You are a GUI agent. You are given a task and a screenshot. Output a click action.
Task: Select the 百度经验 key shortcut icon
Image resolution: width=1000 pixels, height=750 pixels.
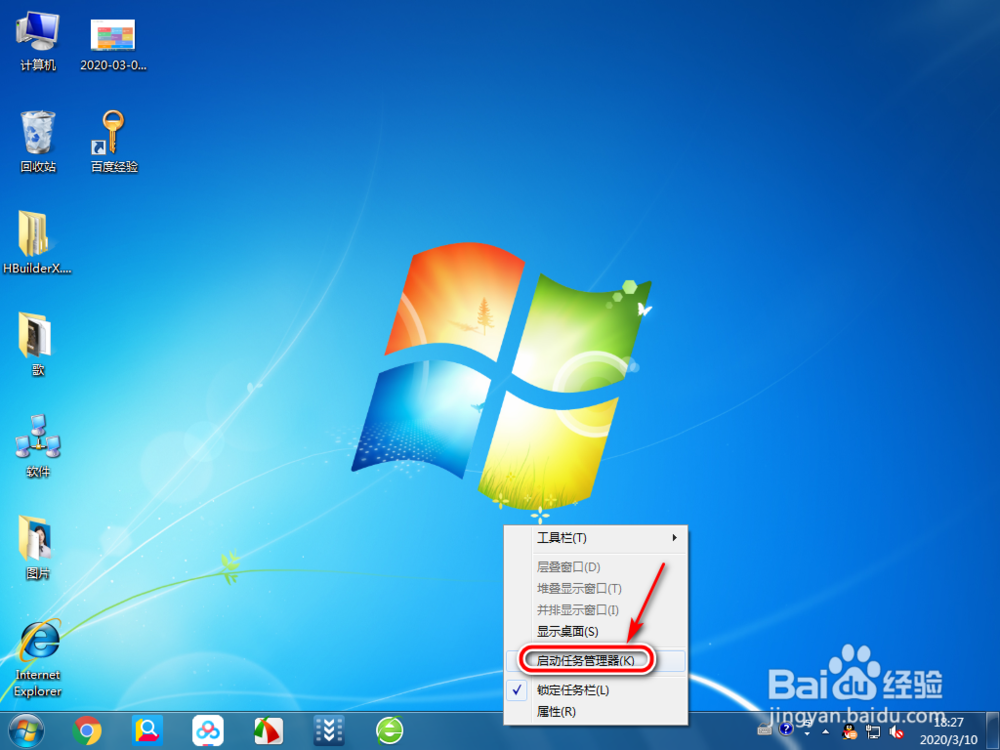(x=114, y=142)
